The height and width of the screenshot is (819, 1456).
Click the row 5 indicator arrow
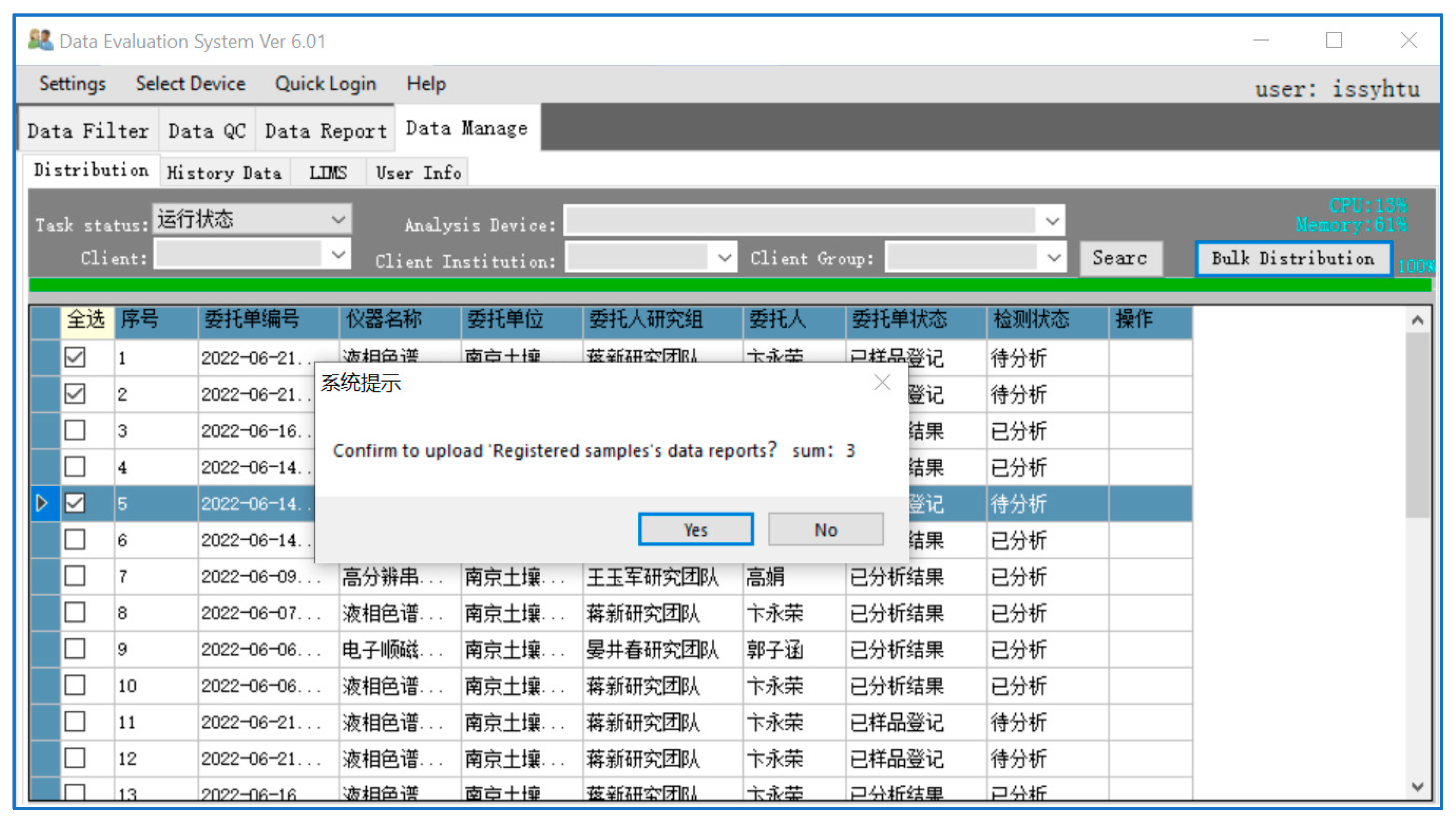click(42, 502)
